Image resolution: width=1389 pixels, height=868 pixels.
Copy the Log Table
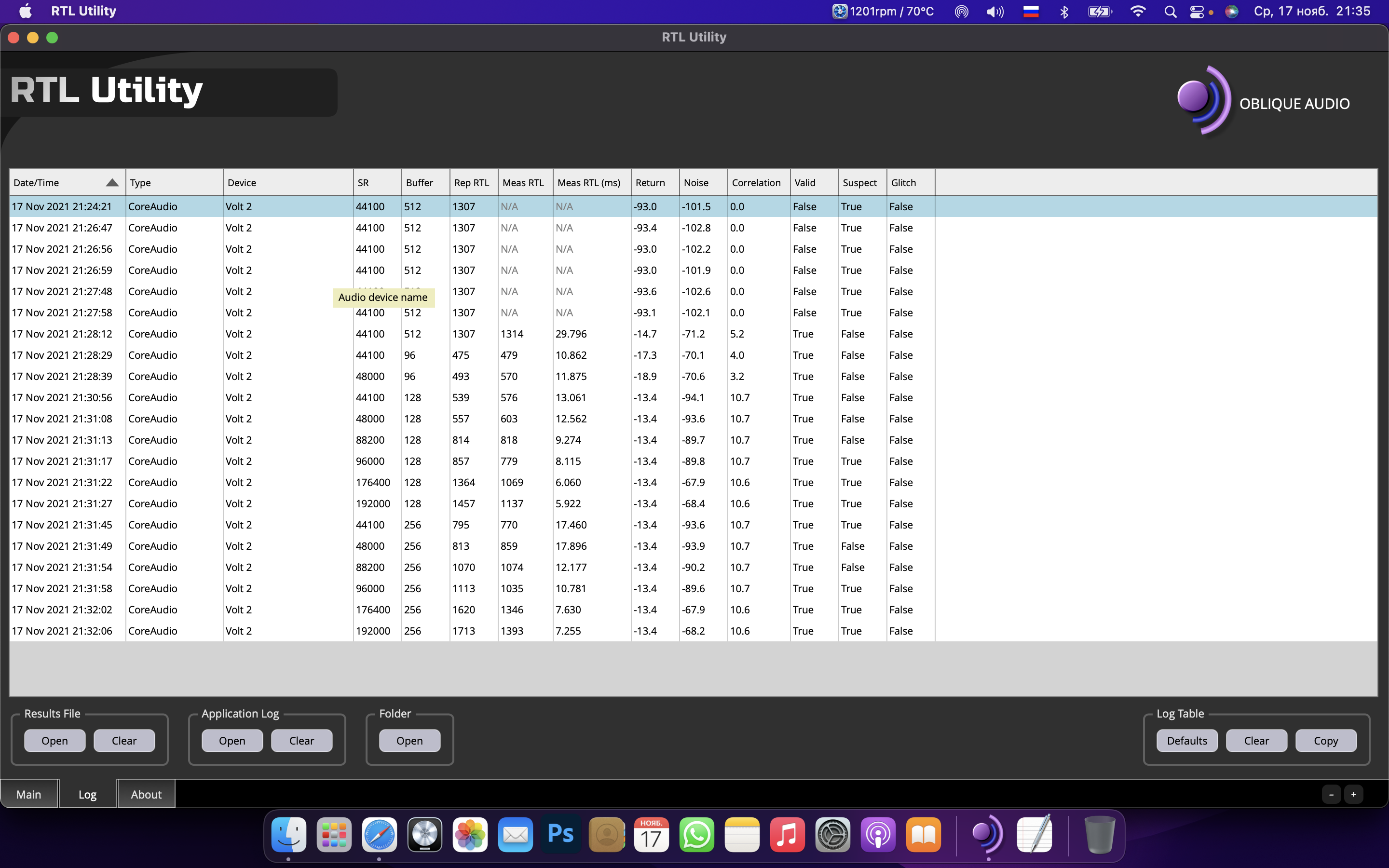(1325, 741)
